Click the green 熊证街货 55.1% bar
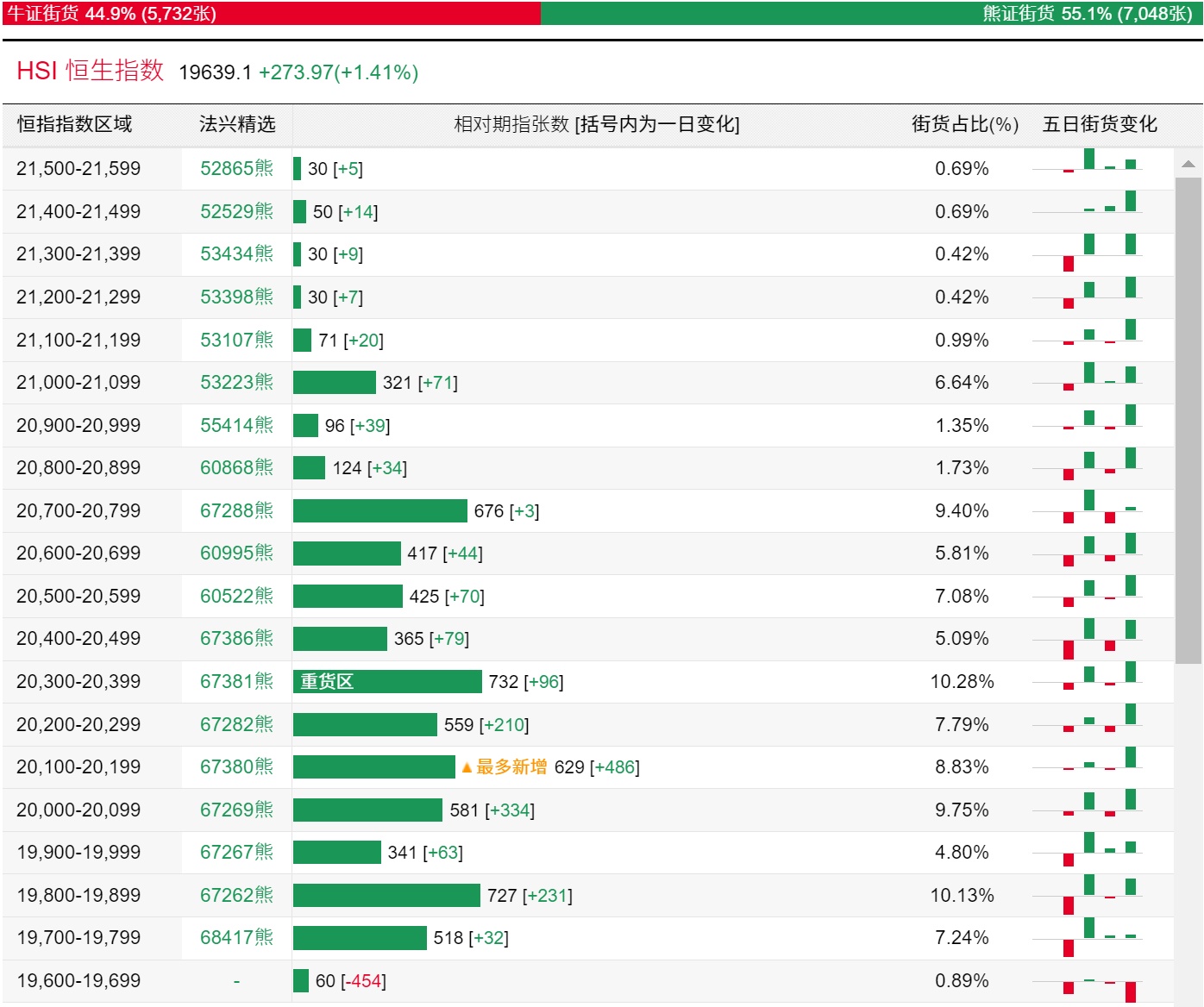Viewport: 1204px width, 1007px height. [871, 14]
